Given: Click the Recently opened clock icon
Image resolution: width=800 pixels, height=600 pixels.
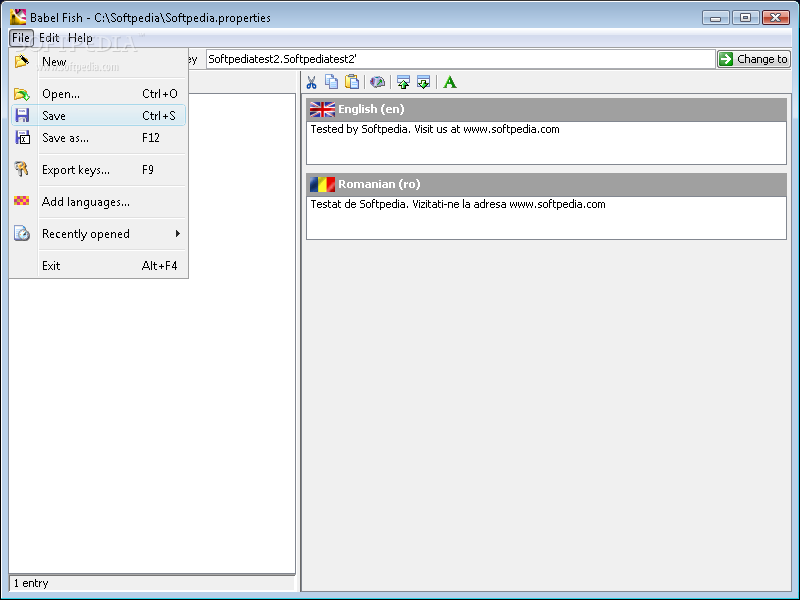Looking at the screenshot, I should click(21, 233).
